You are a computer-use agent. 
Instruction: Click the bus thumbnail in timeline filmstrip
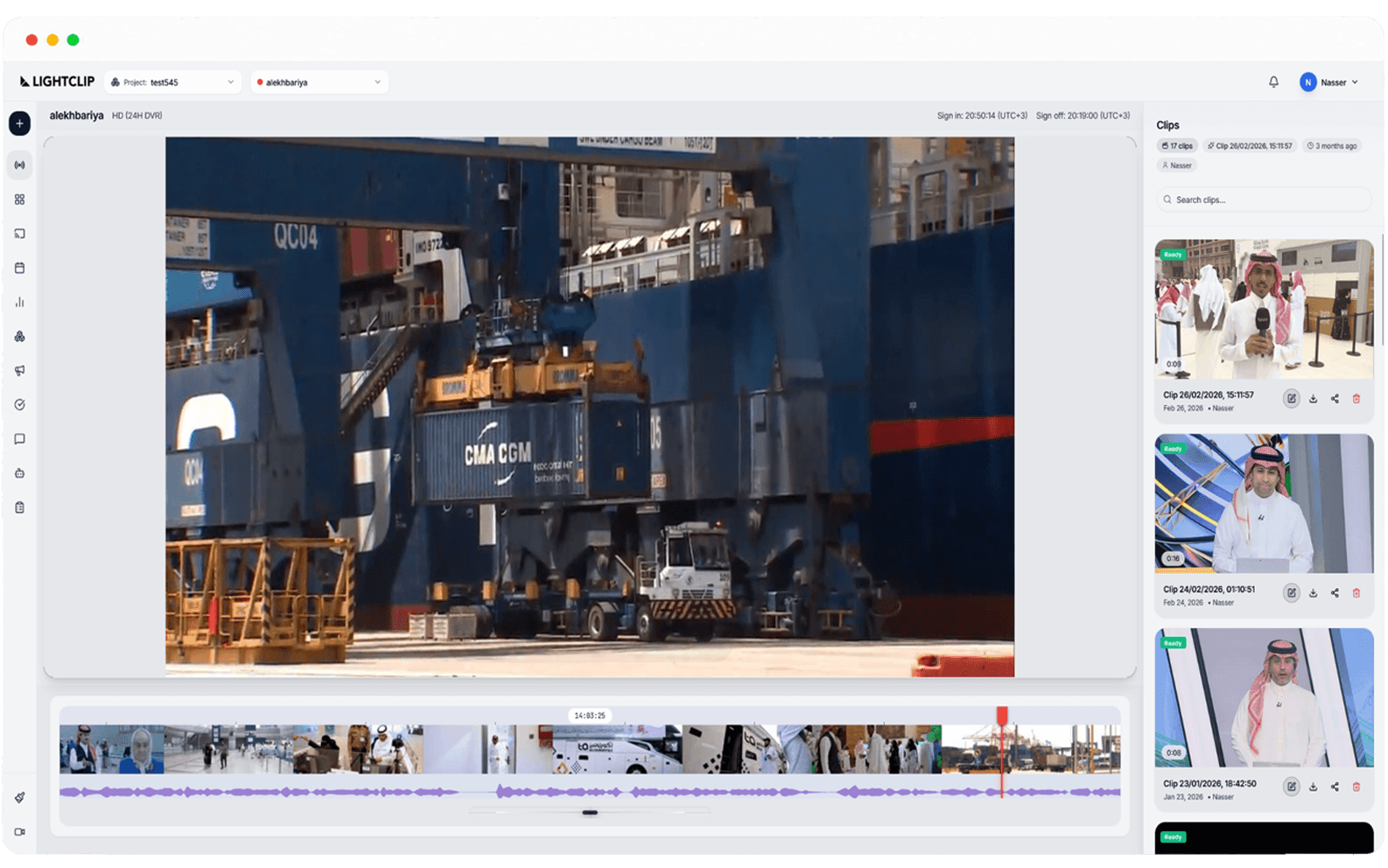point(616,750)
